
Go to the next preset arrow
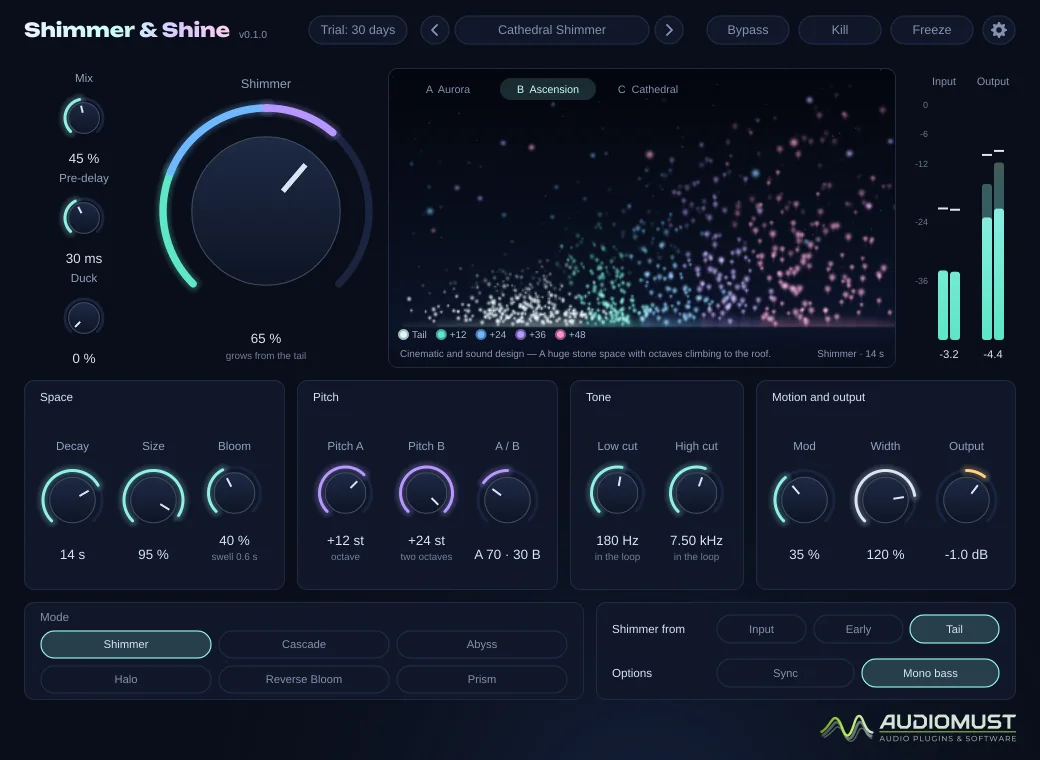click(669, 30)
